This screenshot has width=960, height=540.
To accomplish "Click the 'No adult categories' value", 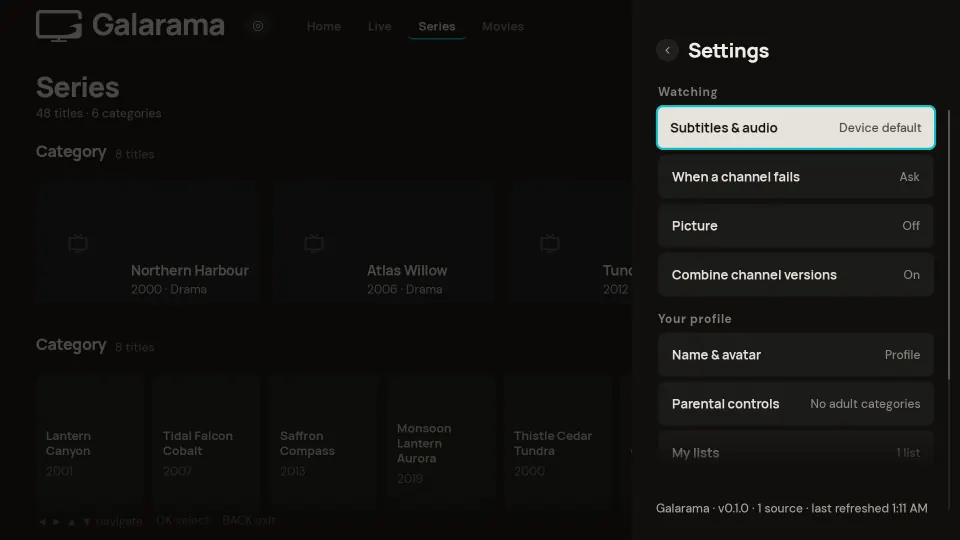I will [x=865, y=403].
